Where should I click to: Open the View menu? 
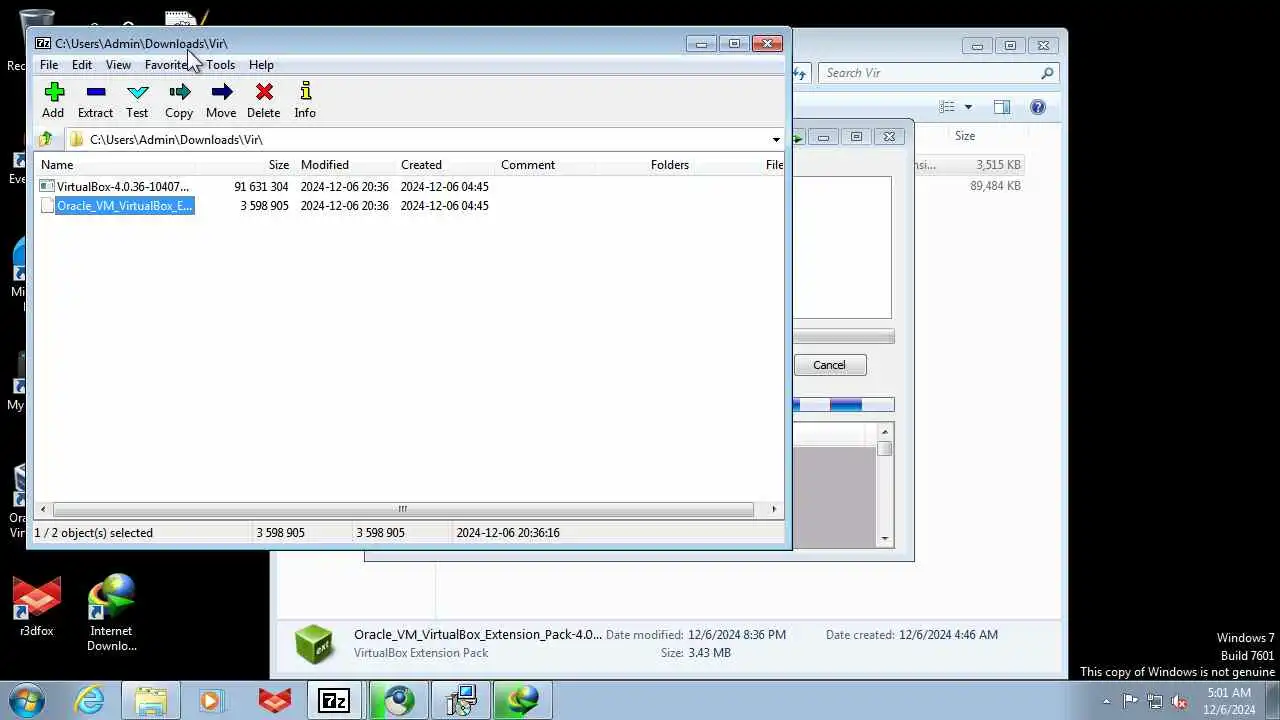click(118, 65)
